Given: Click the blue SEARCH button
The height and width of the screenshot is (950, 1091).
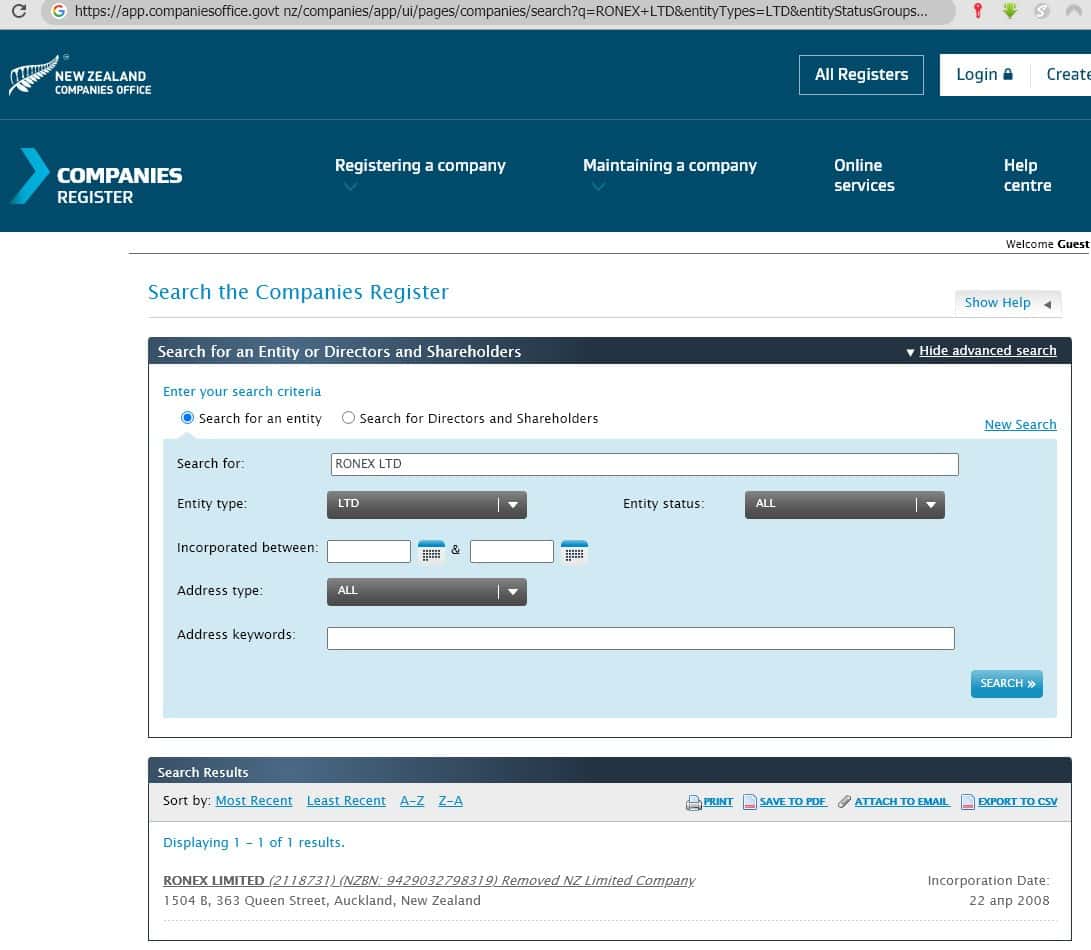Looking at the screenshot, I should coord(1006,683).
